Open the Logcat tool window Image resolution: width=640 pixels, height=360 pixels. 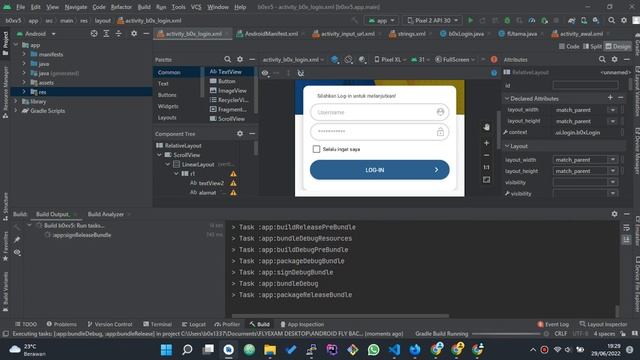tap(194, 324)
